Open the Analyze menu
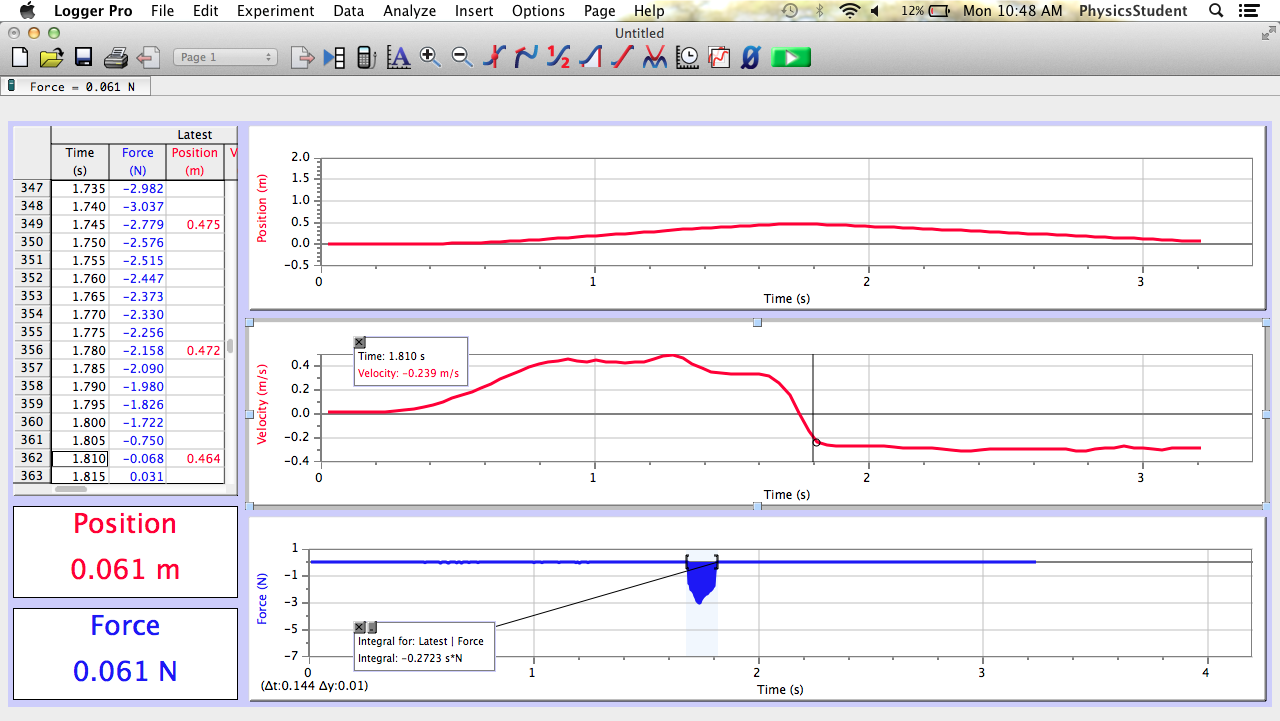The image size is (1280, 721). pos(409,11)
